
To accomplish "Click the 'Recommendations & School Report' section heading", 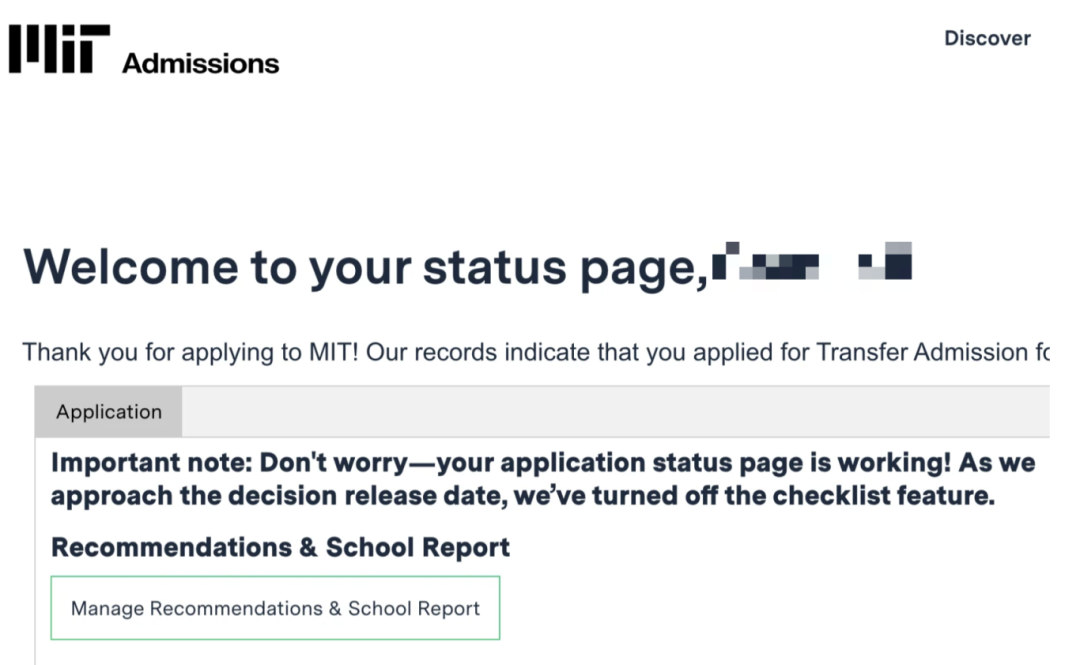I will point(280,547).
